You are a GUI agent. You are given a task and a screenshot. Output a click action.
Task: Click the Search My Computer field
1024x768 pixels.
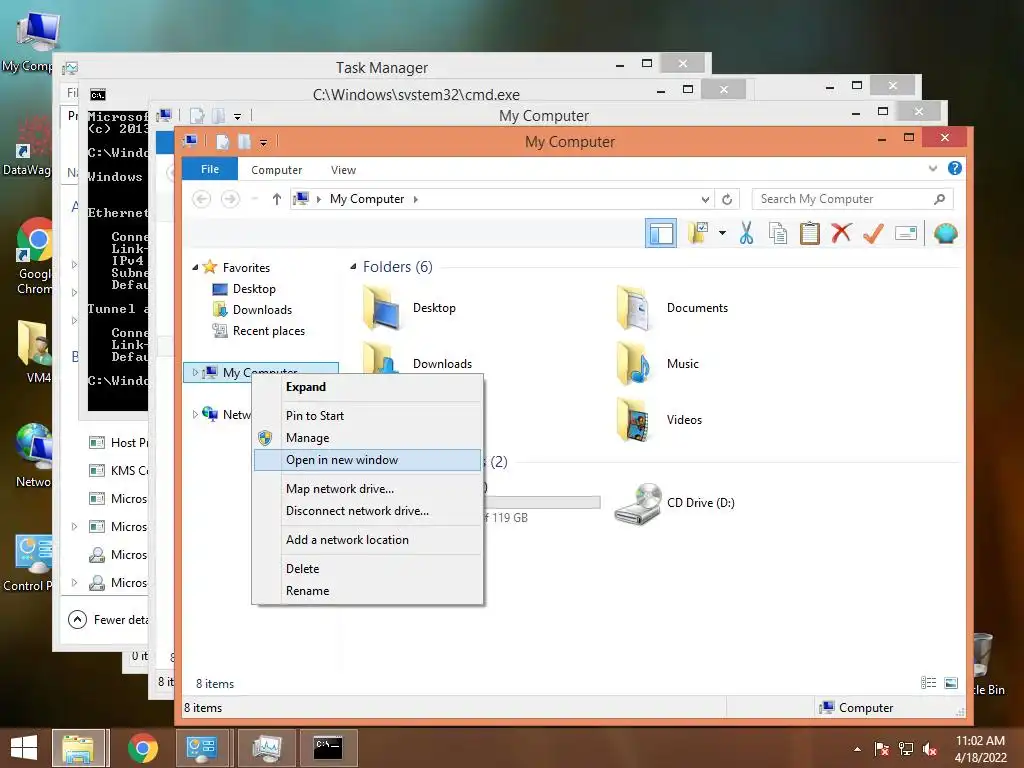[852, 199]
